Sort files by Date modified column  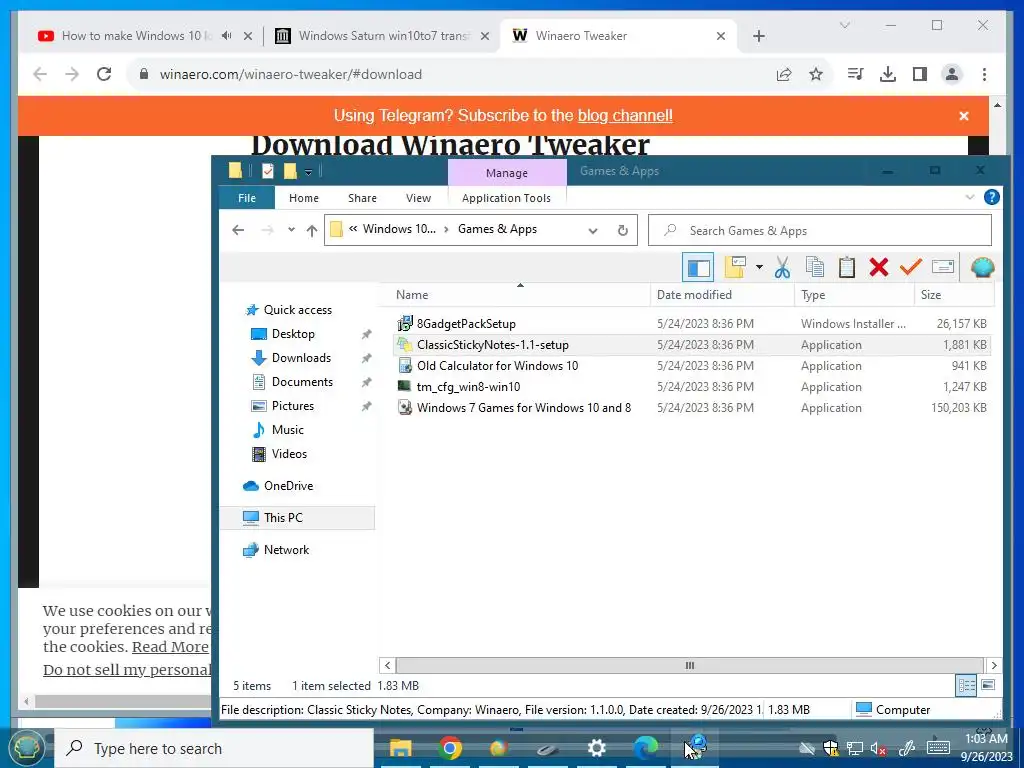point(722,295)
